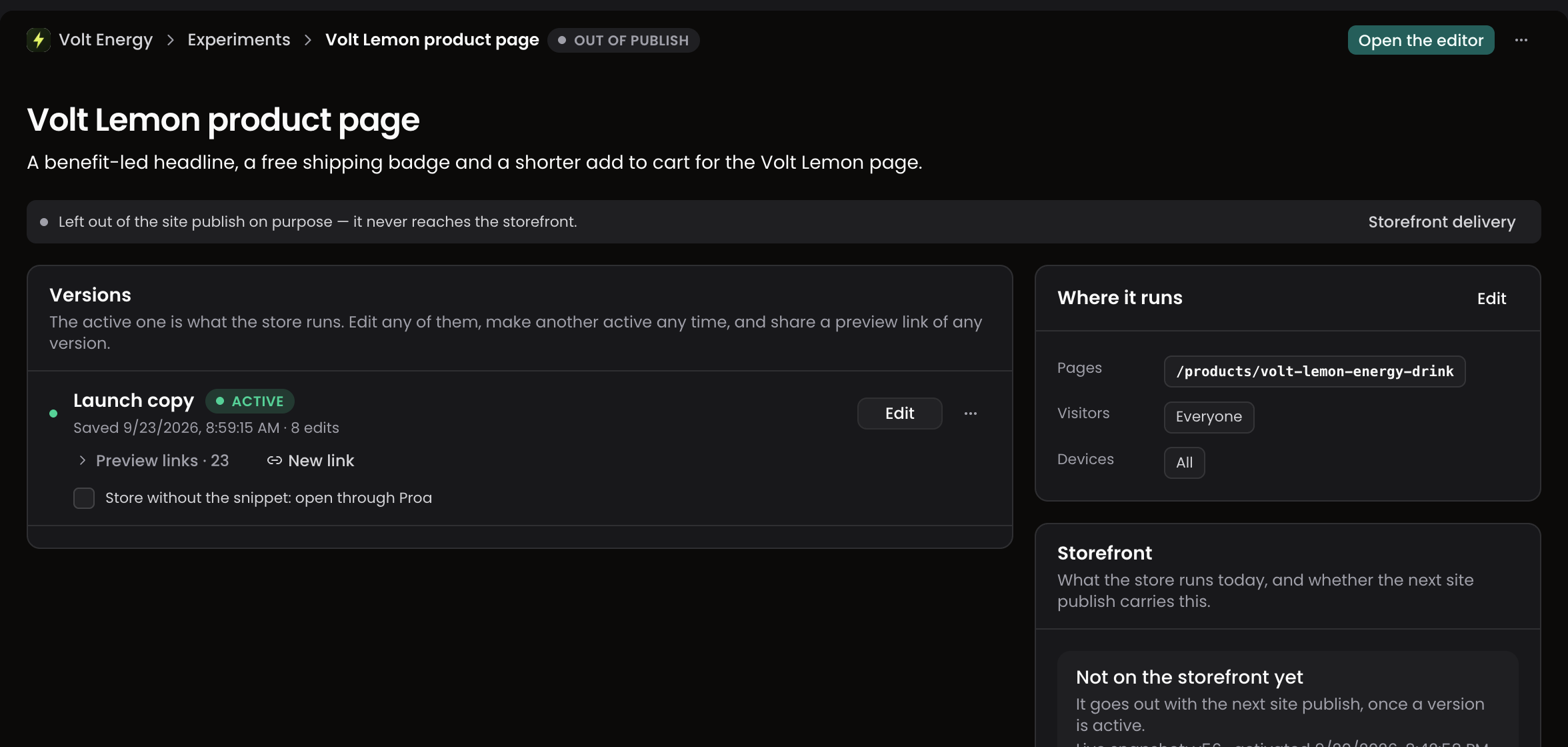This screenshot has width=1568, height=747.
Task: Click the Open the editor button
Action: point(1421,40)
